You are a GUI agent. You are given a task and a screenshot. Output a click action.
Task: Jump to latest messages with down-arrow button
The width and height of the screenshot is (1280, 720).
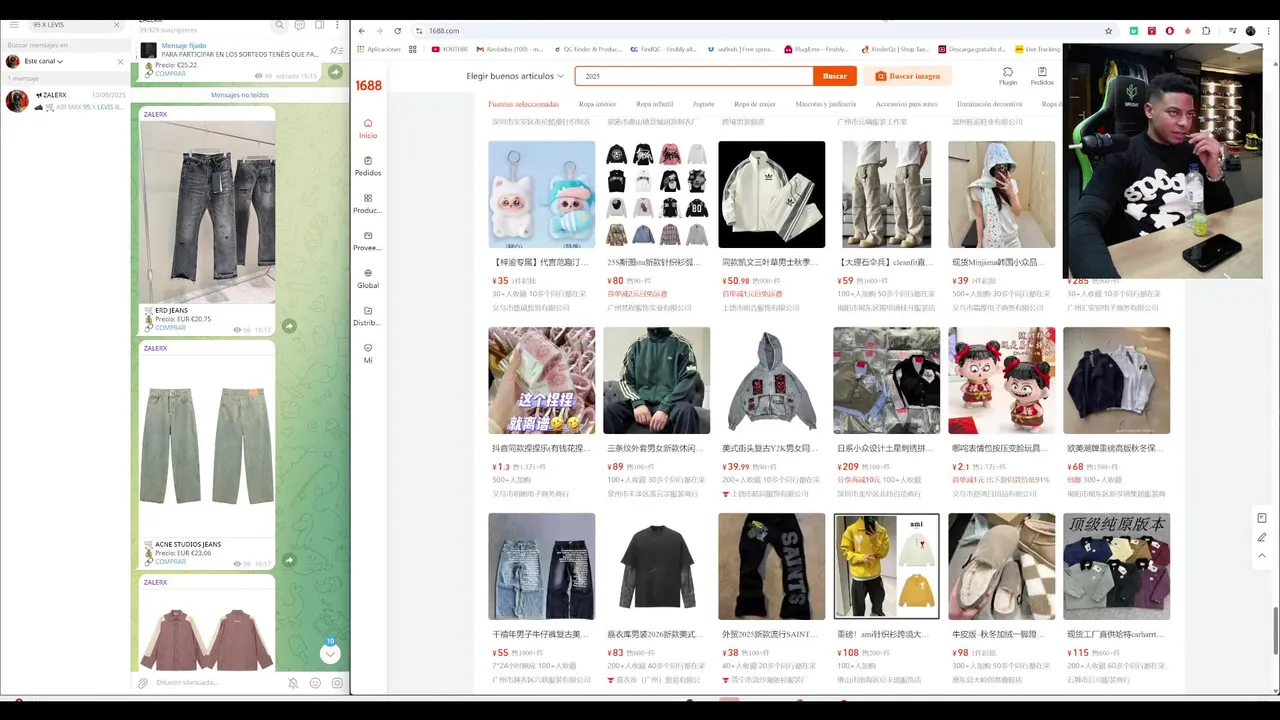click(330, 653)
